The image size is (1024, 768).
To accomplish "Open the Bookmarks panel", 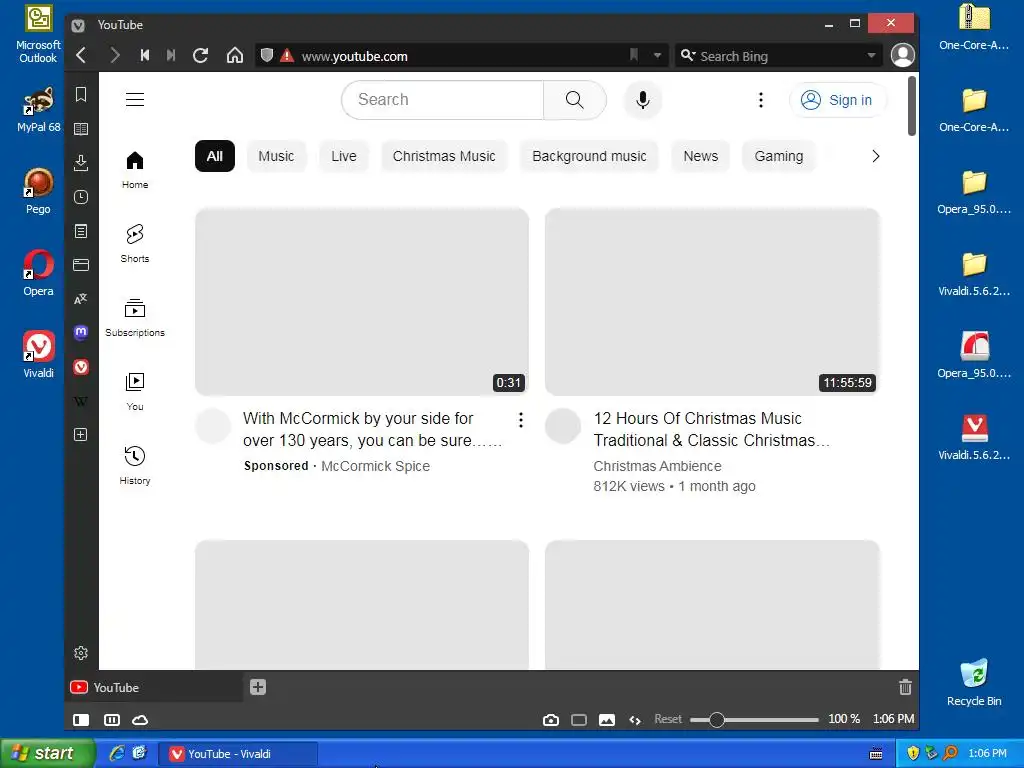I will (81, 95).
